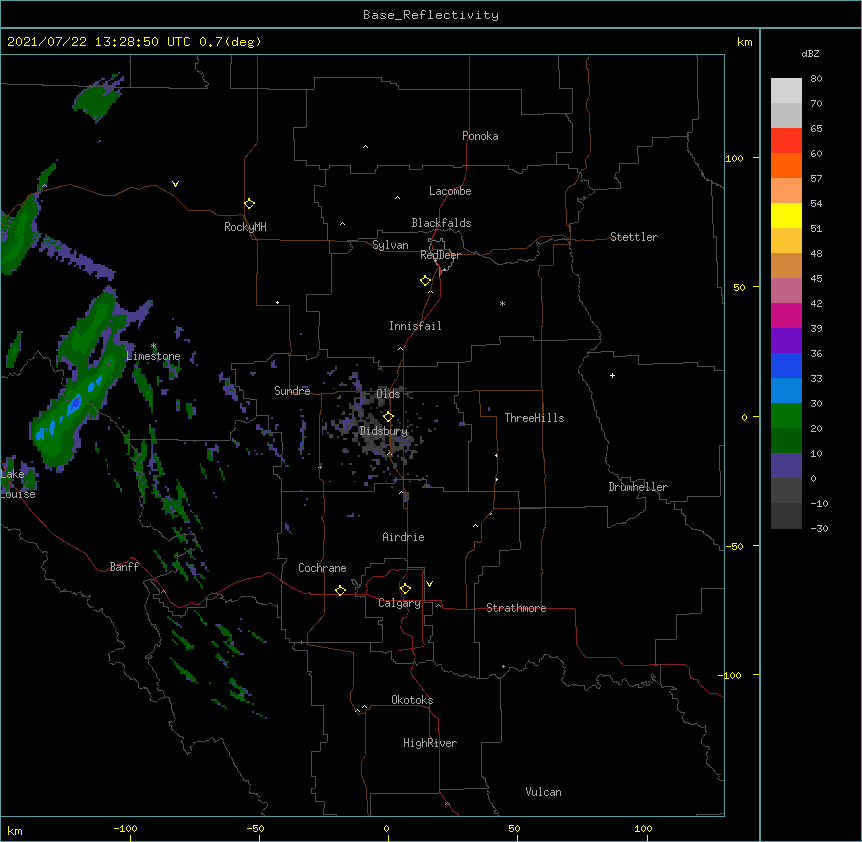Click the Ponoka city label
This screenshot has width=862, height=842.
pos(480,136)
